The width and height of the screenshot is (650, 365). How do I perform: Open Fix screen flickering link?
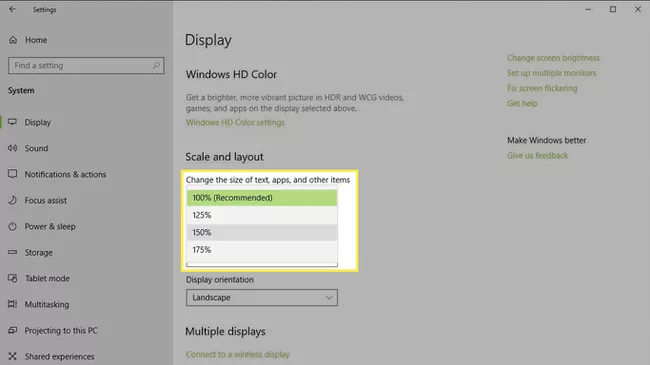click(x=542, y=88)
